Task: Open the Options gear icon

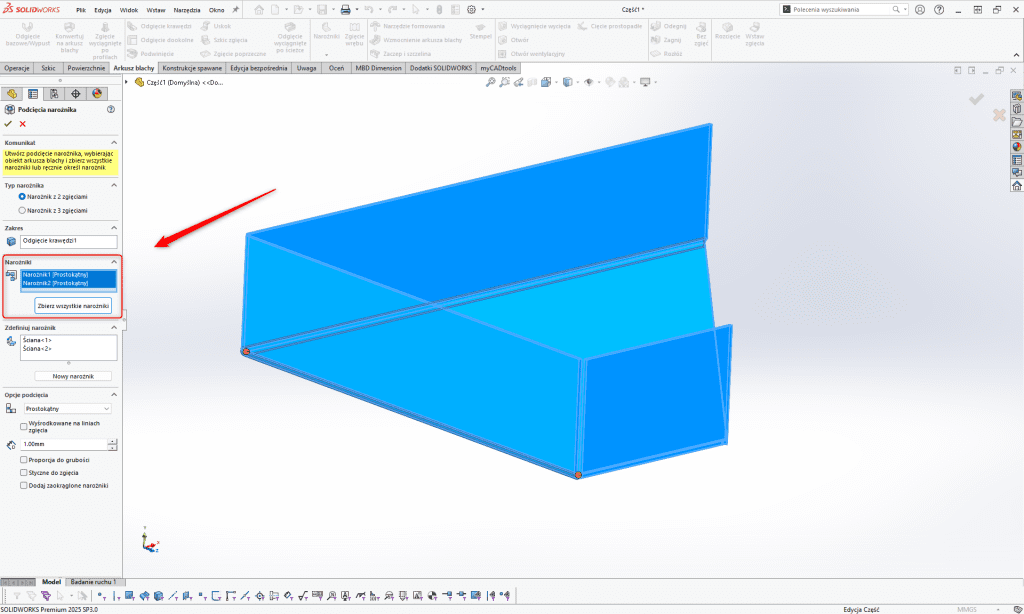Action: [472, 9]
